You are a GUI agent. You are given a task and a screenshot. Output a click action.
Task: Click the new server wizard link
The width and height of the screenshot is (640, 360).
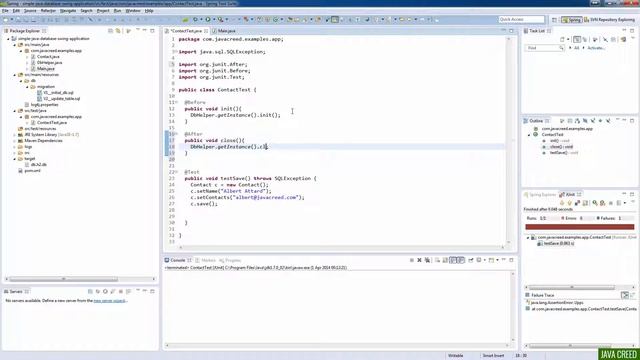click(110, 300)
